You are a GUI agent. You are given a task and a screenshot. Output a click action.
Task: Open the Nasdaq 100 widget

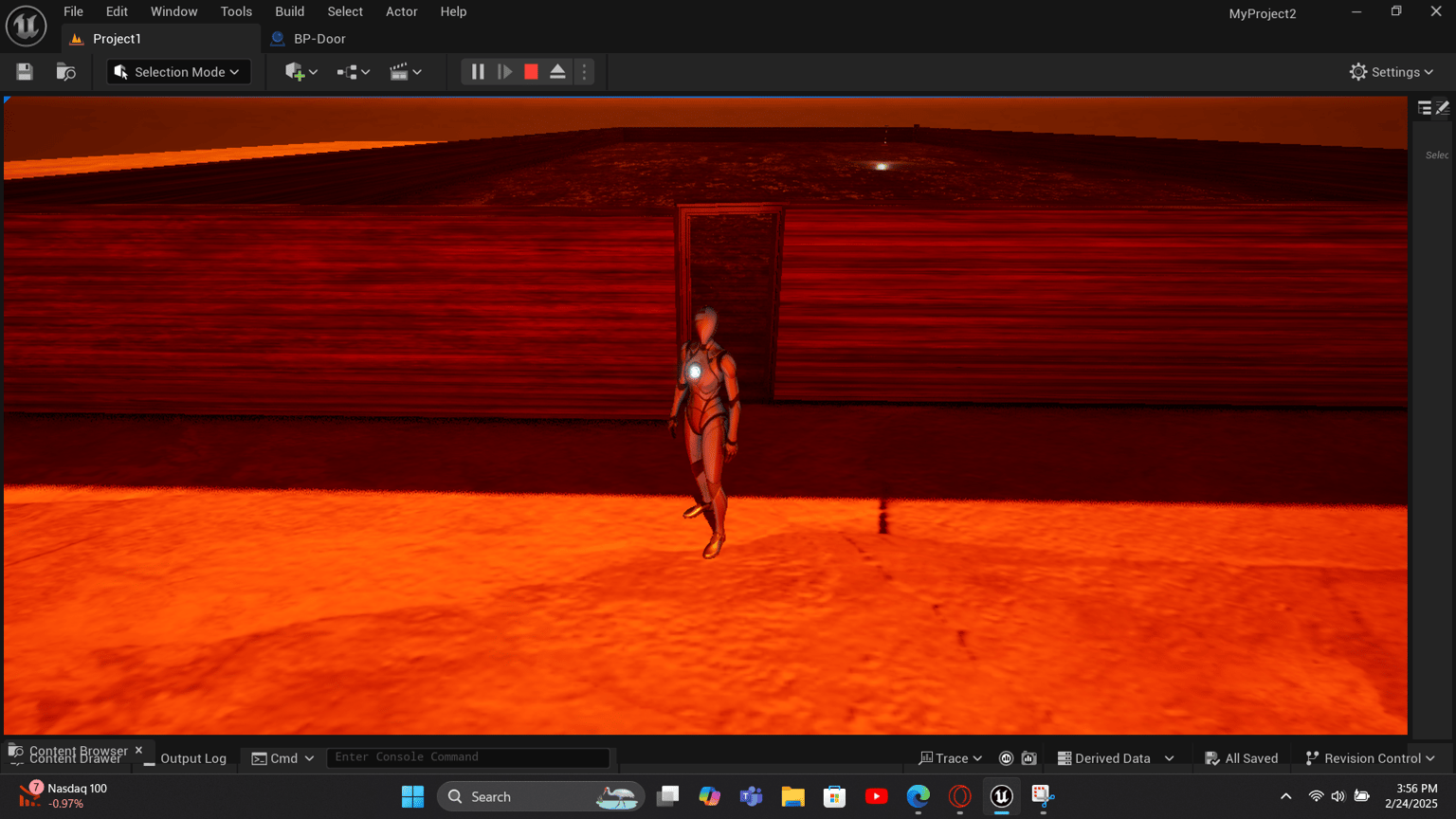[64, 796]
